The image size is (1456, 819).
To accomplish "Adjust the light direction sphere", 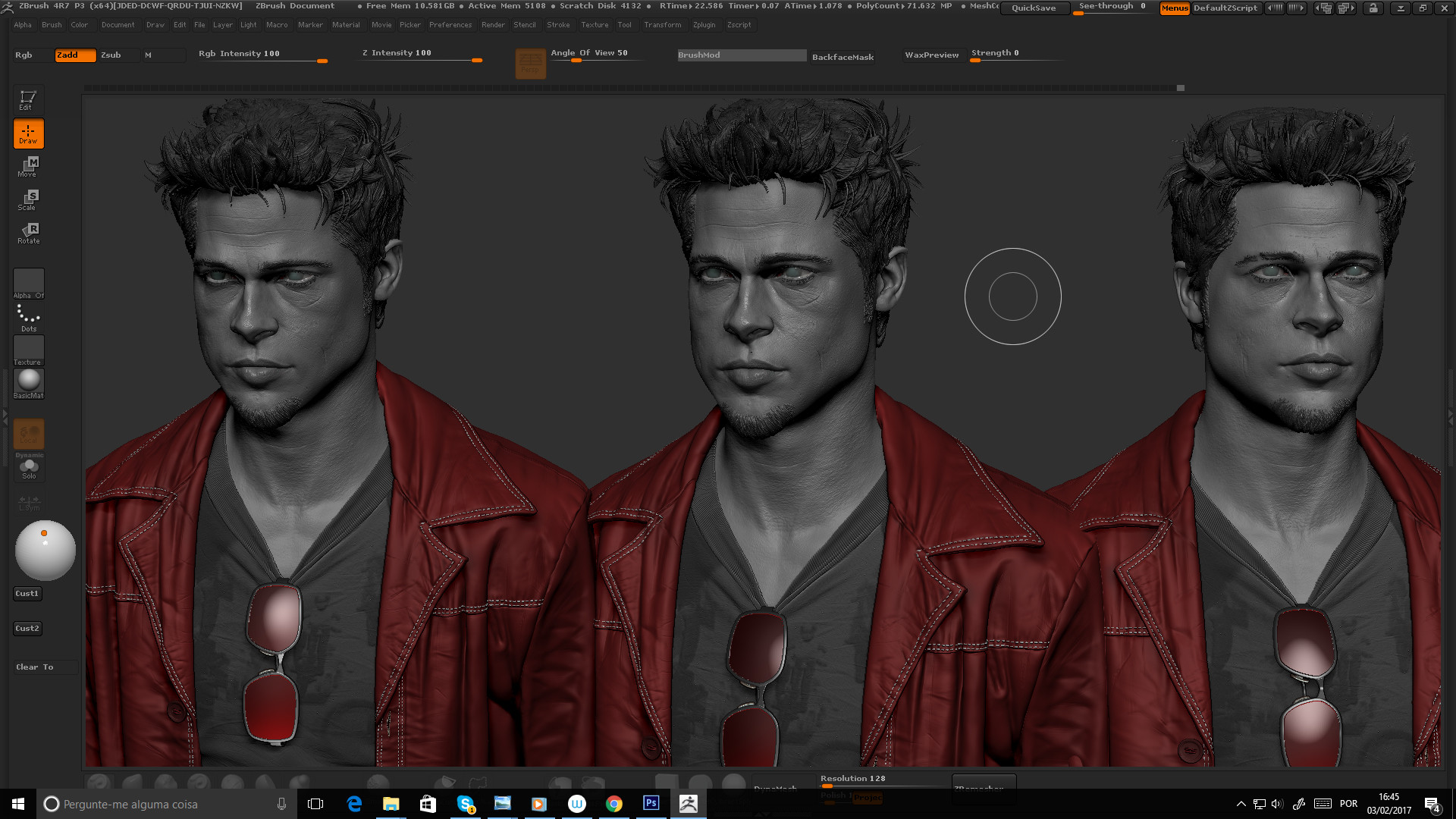I will [x=45, y=551].
